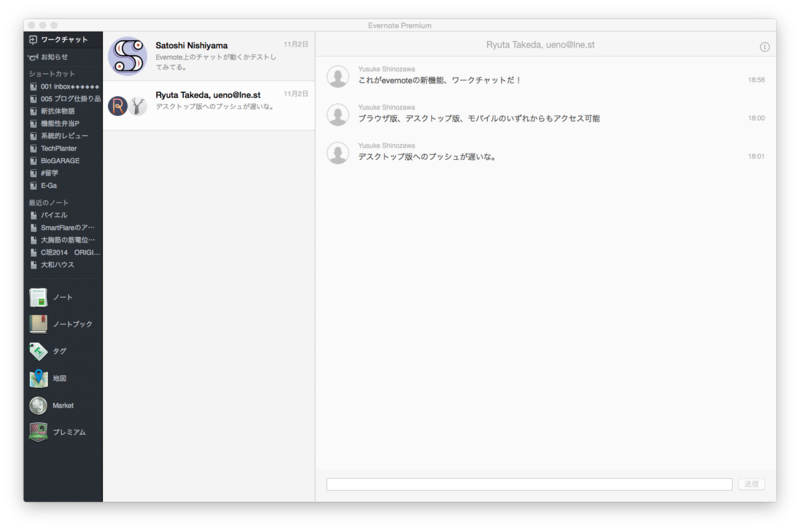Click the 送信 send button
The image size is (800, 530).
pos(751,484)
